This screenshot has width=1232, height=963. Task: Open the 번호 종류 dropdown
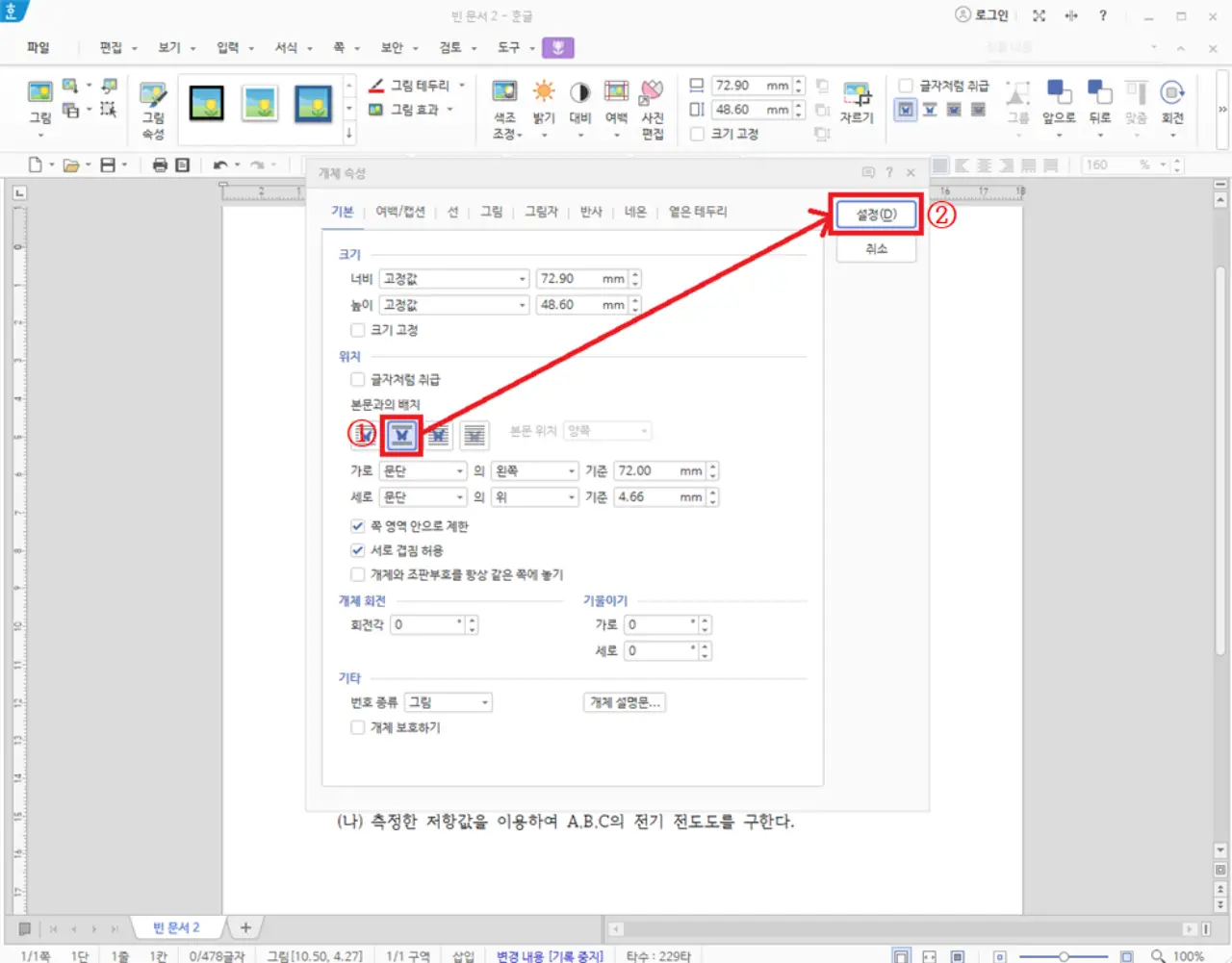pos(484,701)
